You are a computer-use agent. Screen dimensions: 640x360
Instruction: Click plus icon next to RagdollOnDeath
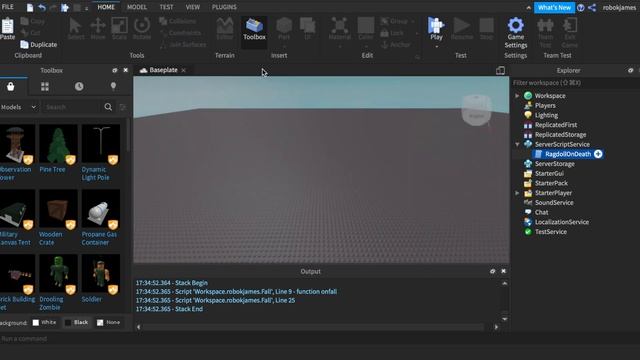(598, 154)
